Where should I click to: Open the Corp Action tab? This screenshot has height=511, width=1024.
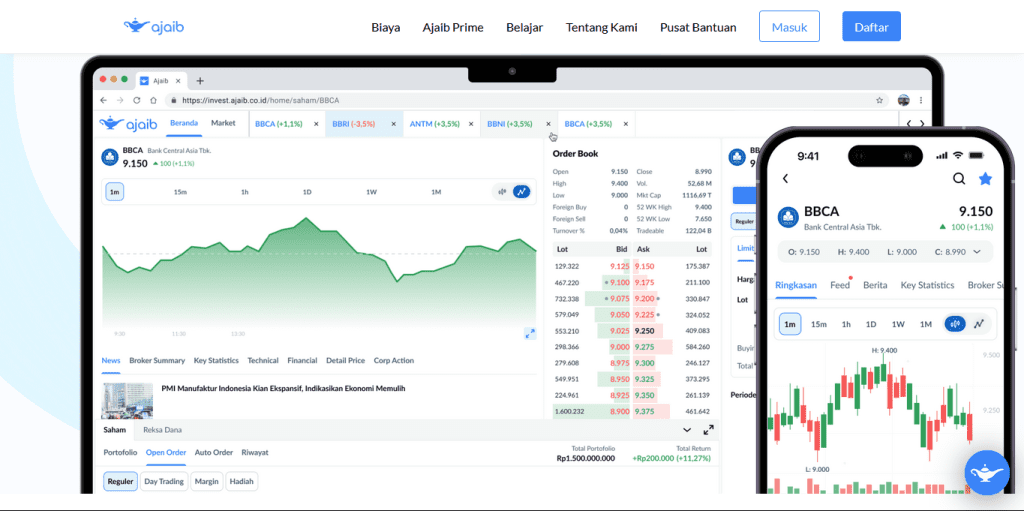(394, 360)
